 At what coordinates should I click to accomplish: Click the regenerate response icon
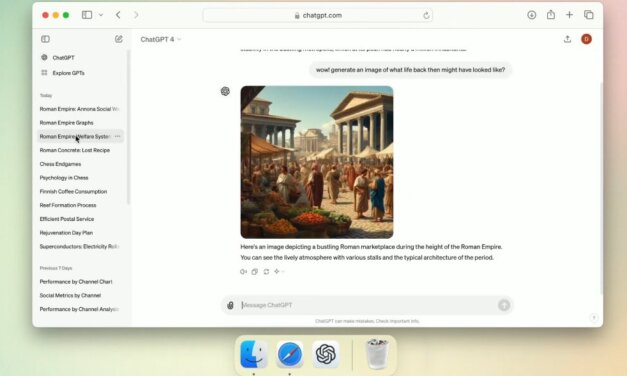266,272
